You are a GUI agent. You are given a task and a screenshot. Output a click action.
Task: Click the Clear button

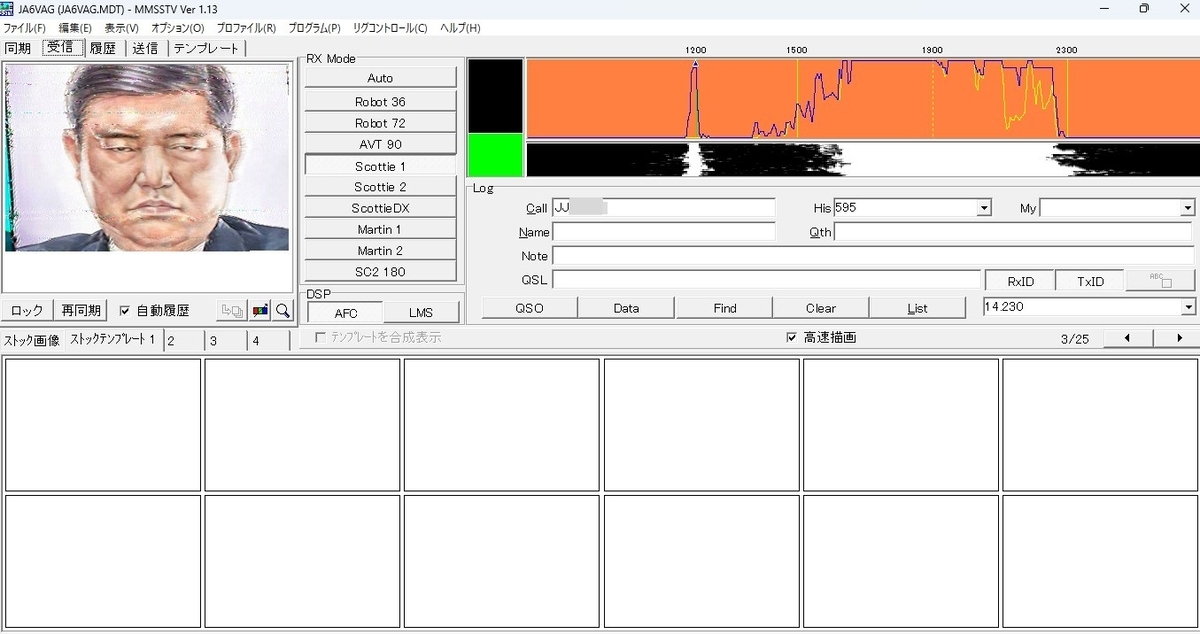[821, 308]
